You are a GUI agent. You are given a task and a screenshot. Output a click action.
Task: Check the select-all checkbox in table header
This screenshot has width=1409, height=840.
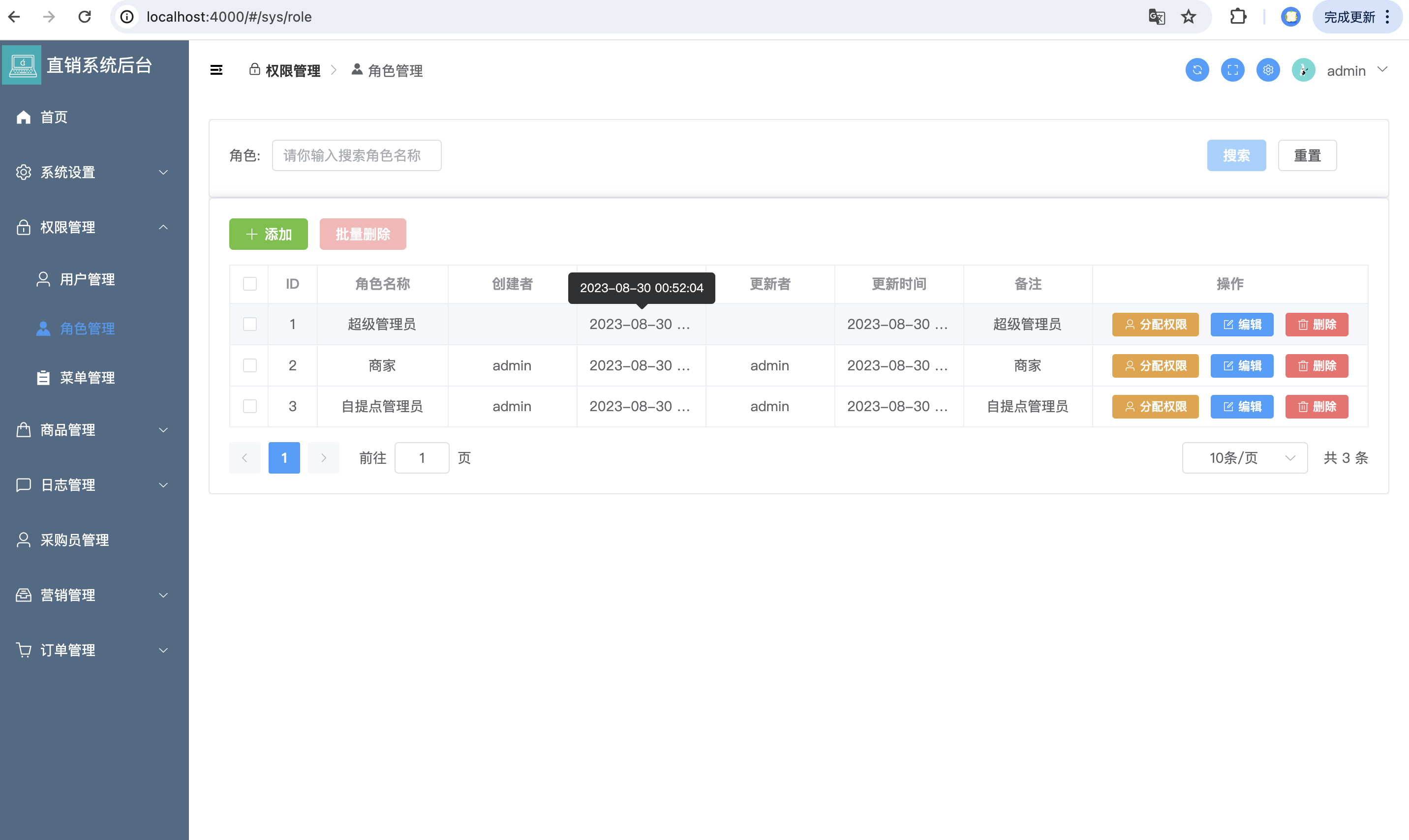click(x=249, y=284)
